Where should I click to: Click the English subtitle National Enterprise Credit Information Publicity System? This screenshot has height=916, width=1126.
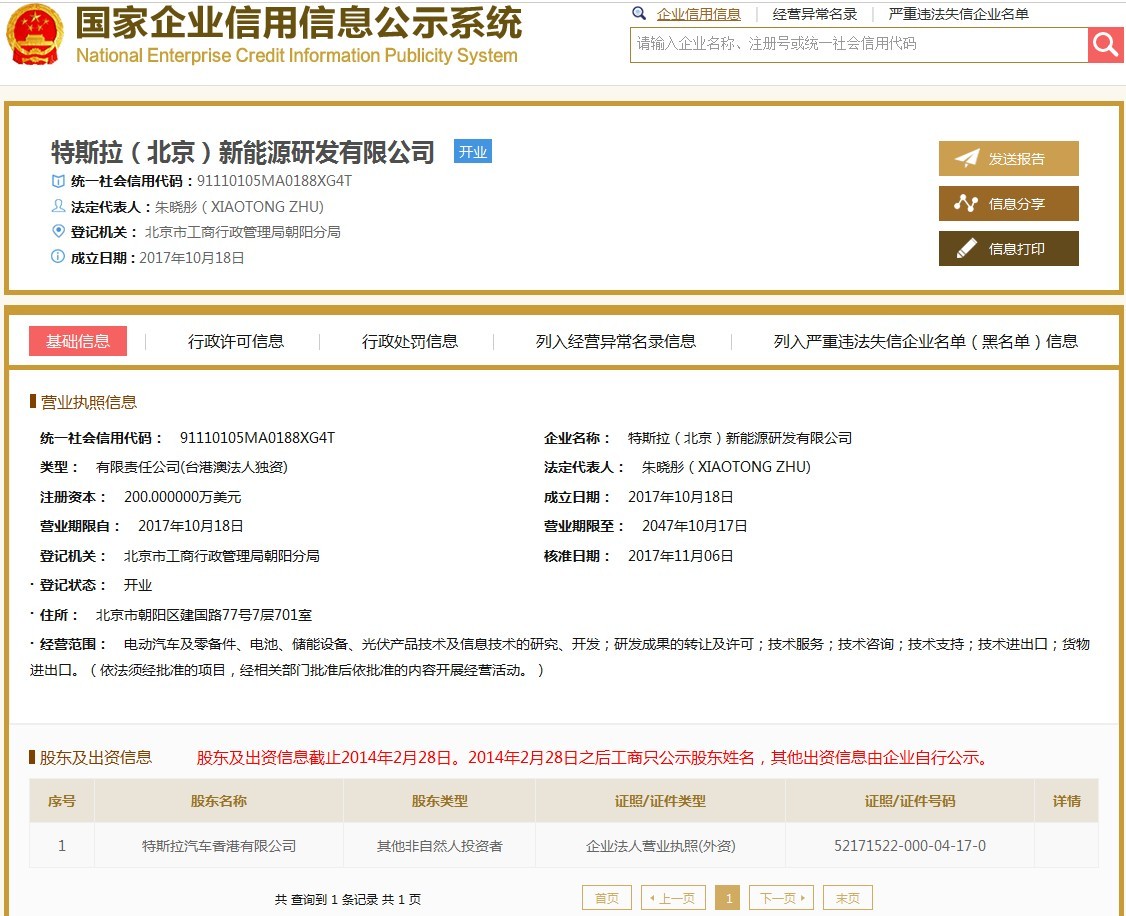tap(297, 55)
